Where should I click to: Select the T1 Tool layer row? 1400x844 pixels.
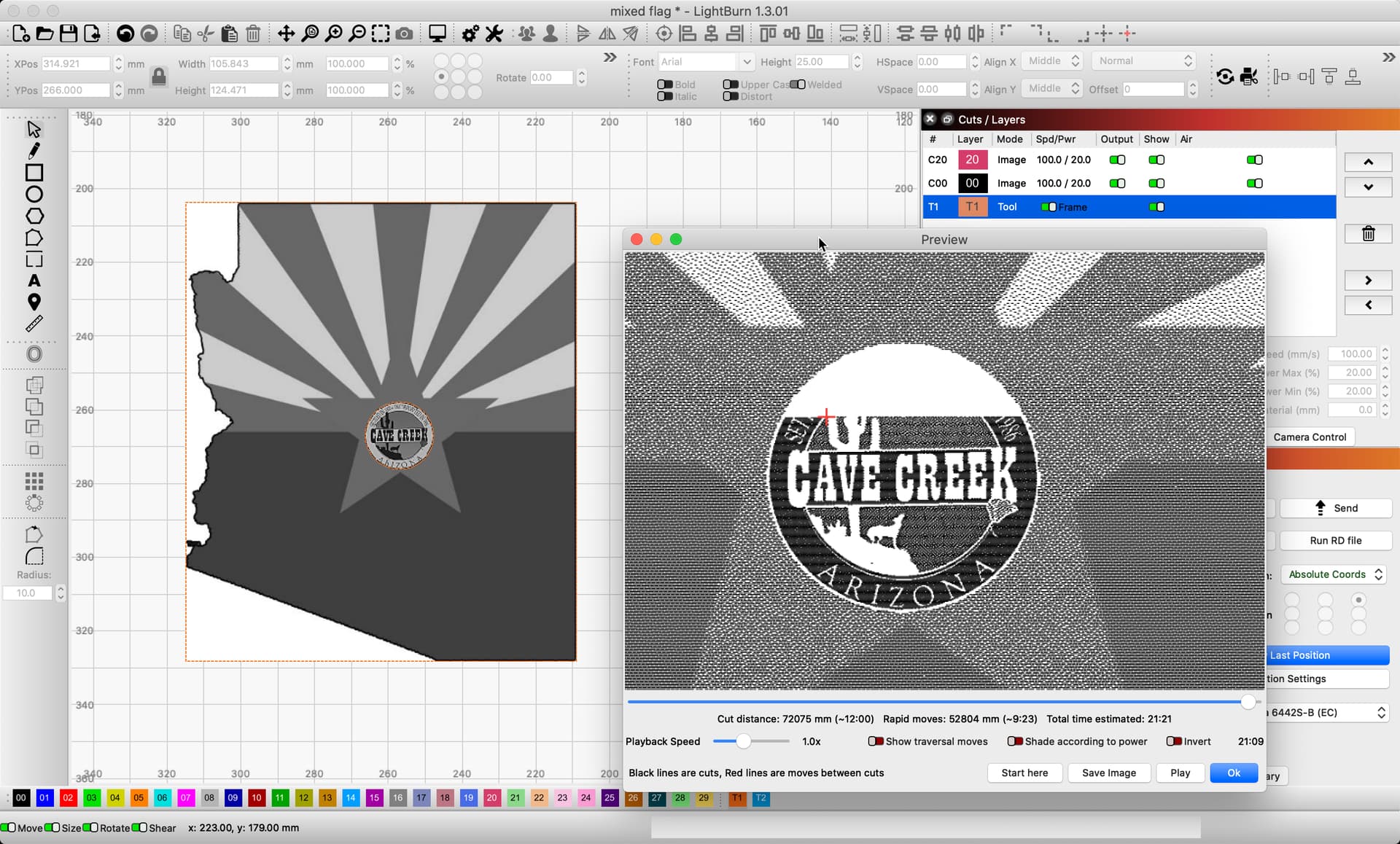coord(1129,207)
